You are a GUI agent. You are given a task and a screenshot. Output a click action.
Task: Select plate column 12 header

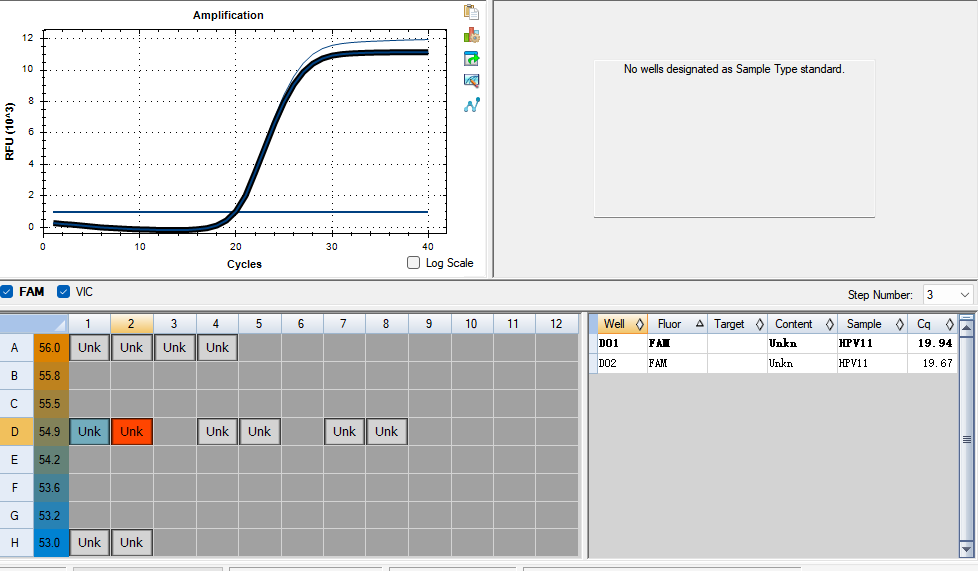pyautogui.click(x=556, y=324)
